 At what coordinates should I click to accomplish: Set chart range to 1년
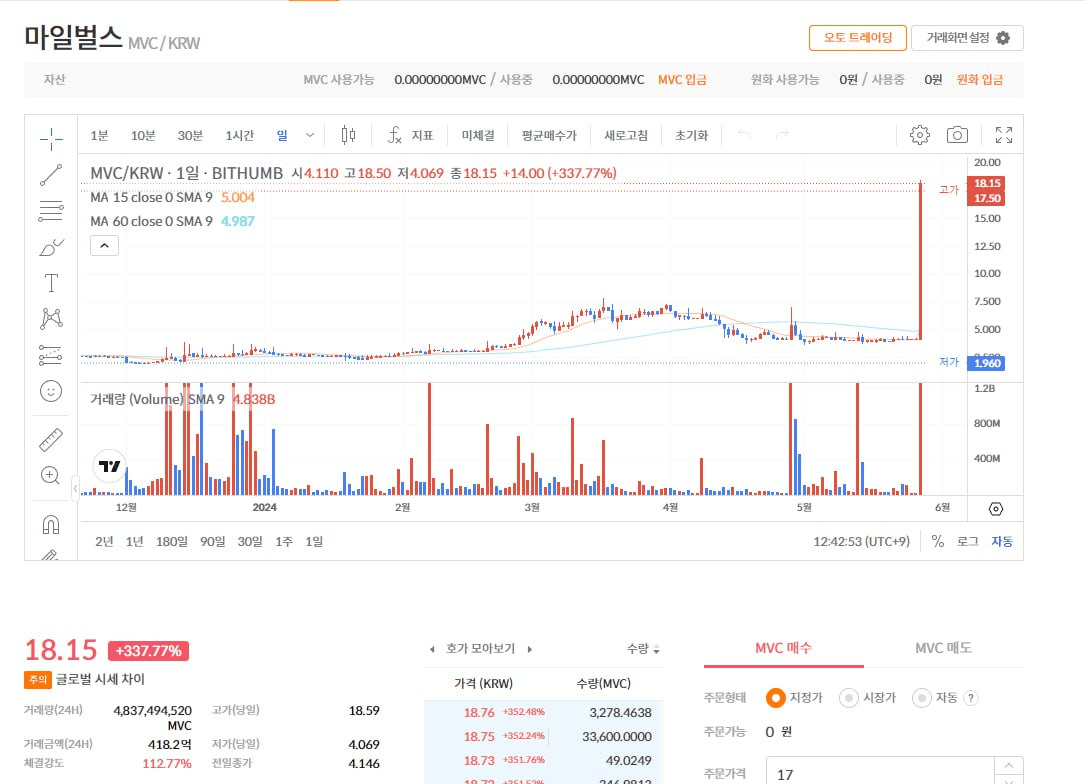[134, 541]
